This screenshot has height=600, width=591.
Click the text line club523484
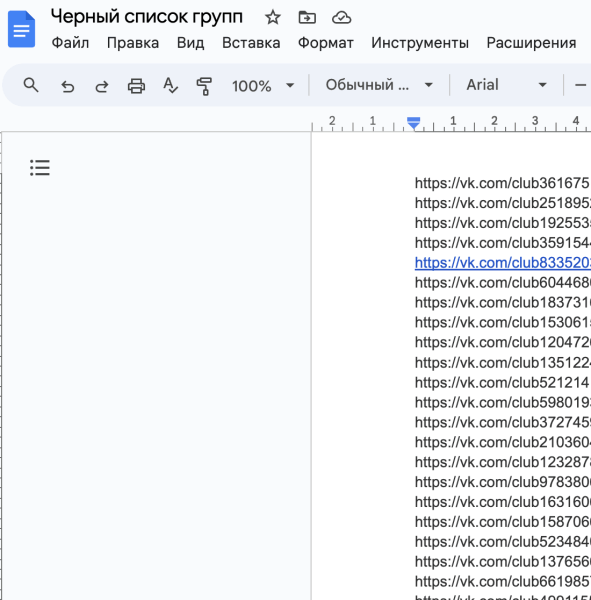point(503,542)
